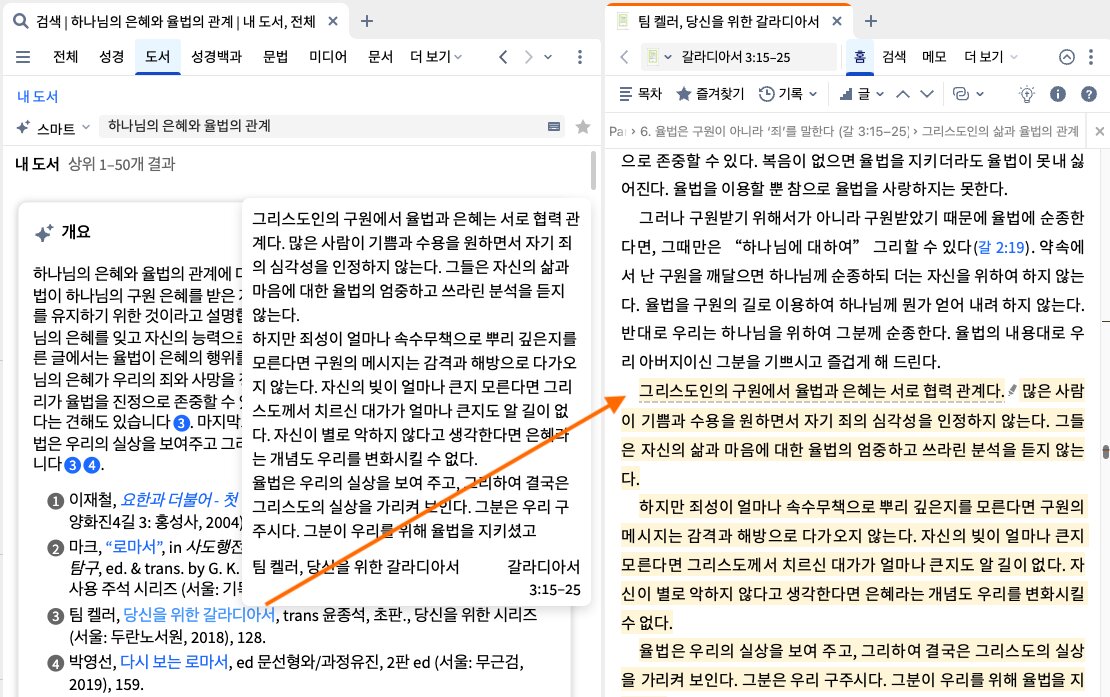This screenshot has width=1110, height=697.
Task: Switch to the 성경백과 tab
Action: [x=217, y=57]
